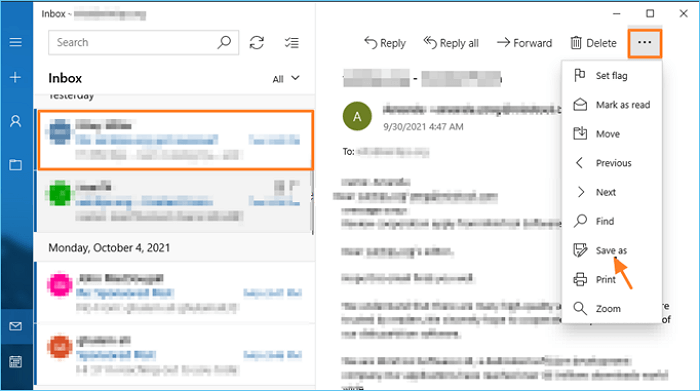The image size is (700, 391).
Task: Click Reply all button
Action: 451,43
